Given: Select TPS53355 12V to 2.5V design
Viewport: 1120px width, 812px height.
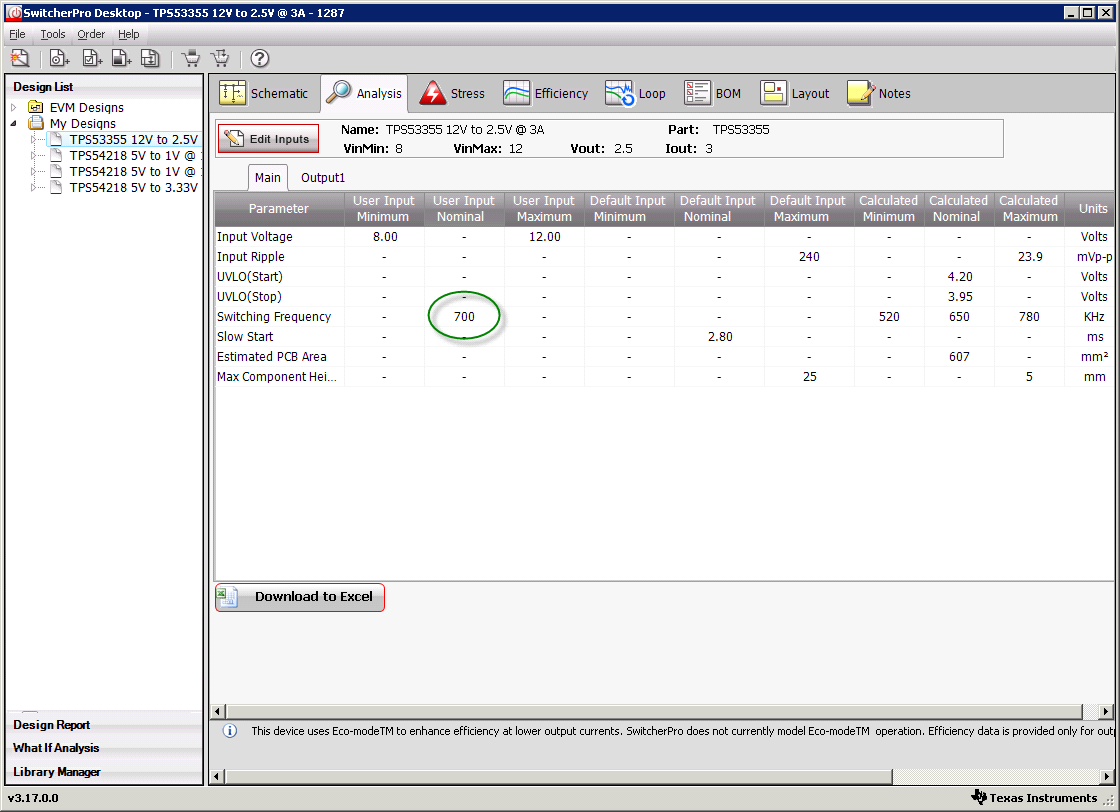Looking at the screenshot, I should [x=134, y=139].
